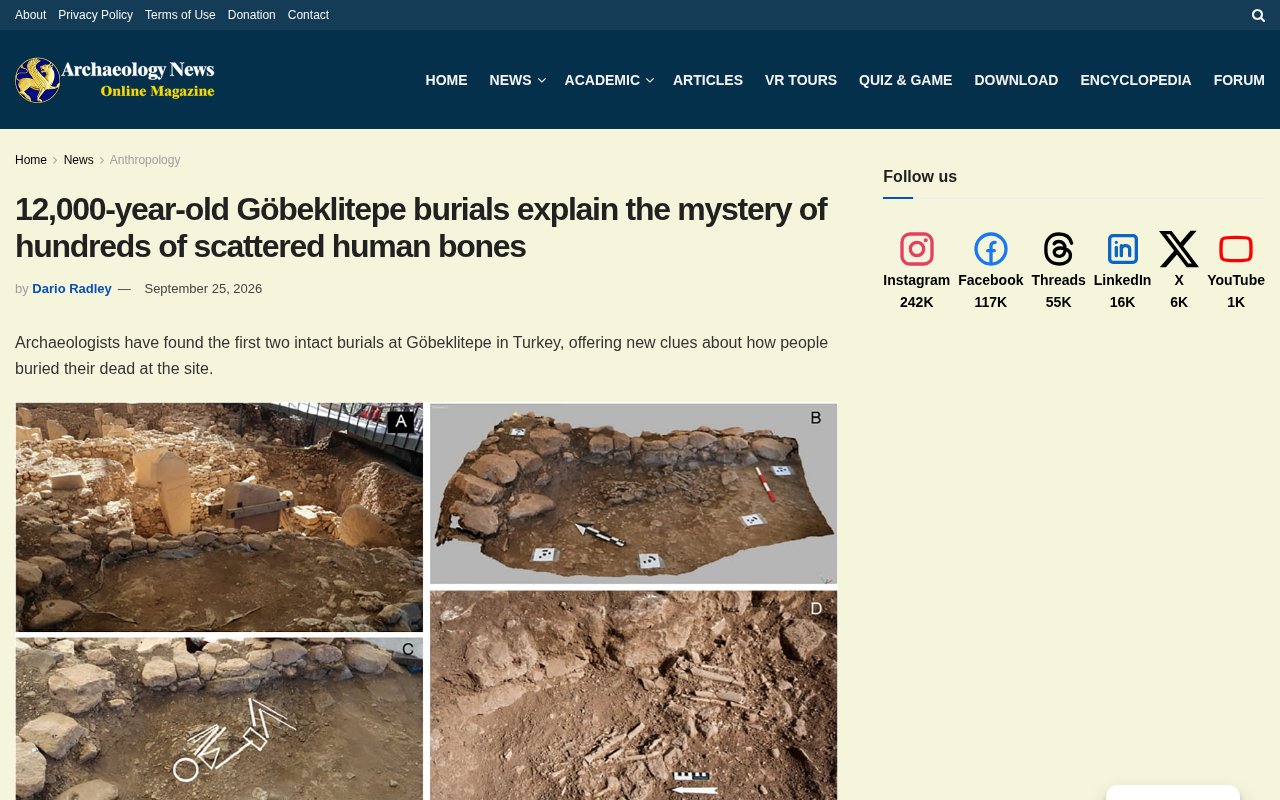Open the Facebook follow icon
Viewport: 1280px width, 800px height.
tap(991, 249)
